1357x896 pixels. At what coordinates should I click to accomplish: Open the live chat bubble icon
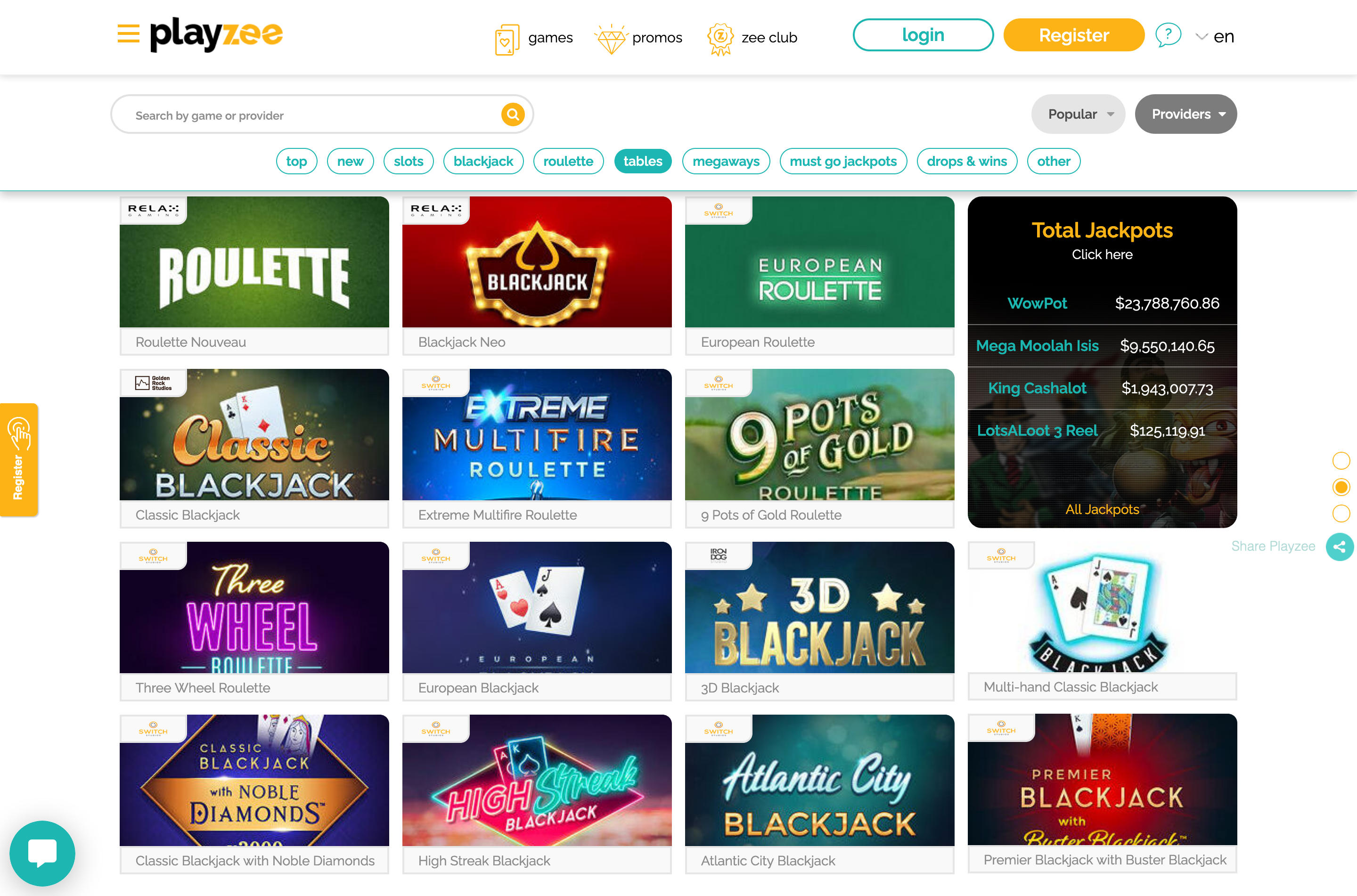(x=42, y=853)
